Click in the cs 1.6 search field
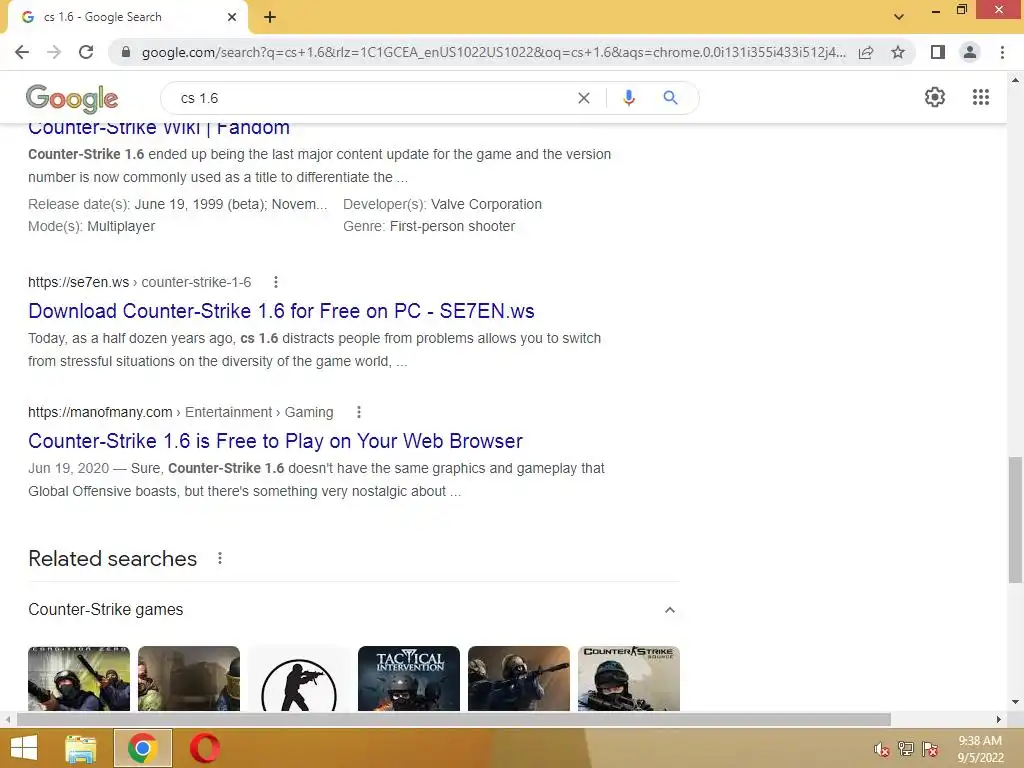The image size is (1024, 768). point(372,98)
